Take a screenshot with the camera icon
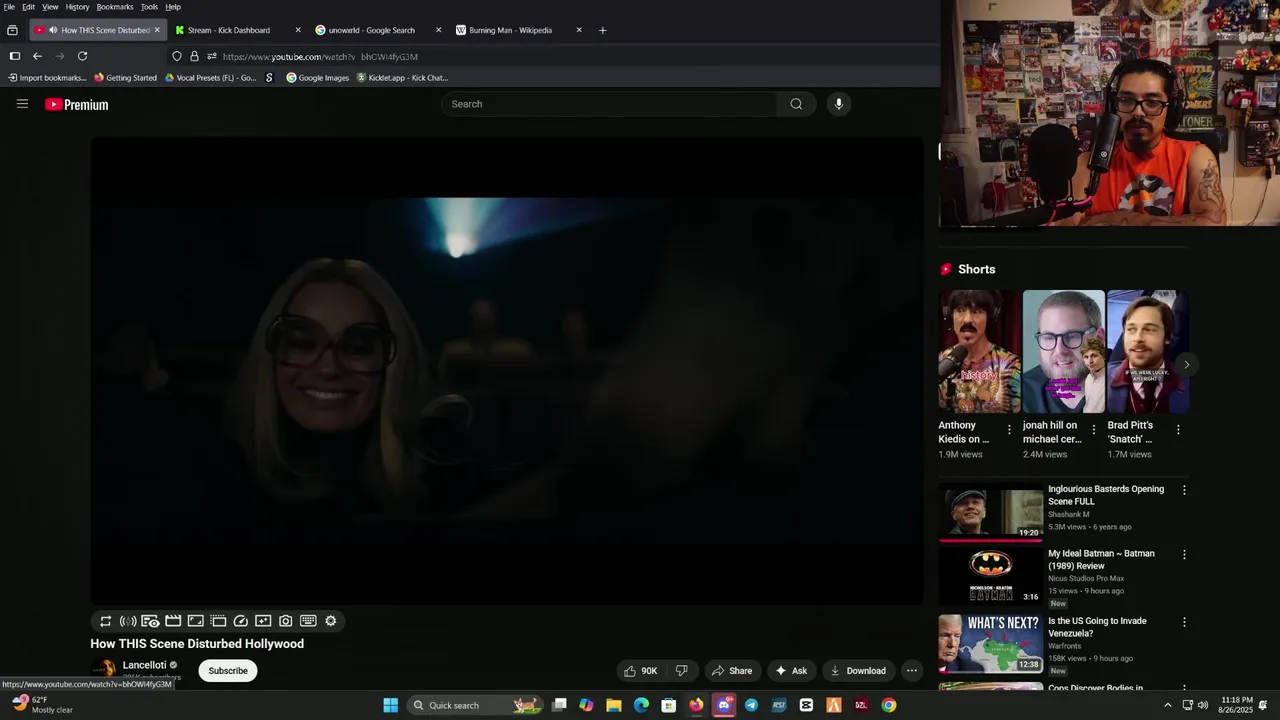The height and width of the screenshot is (720, 1280). point(286,621)
